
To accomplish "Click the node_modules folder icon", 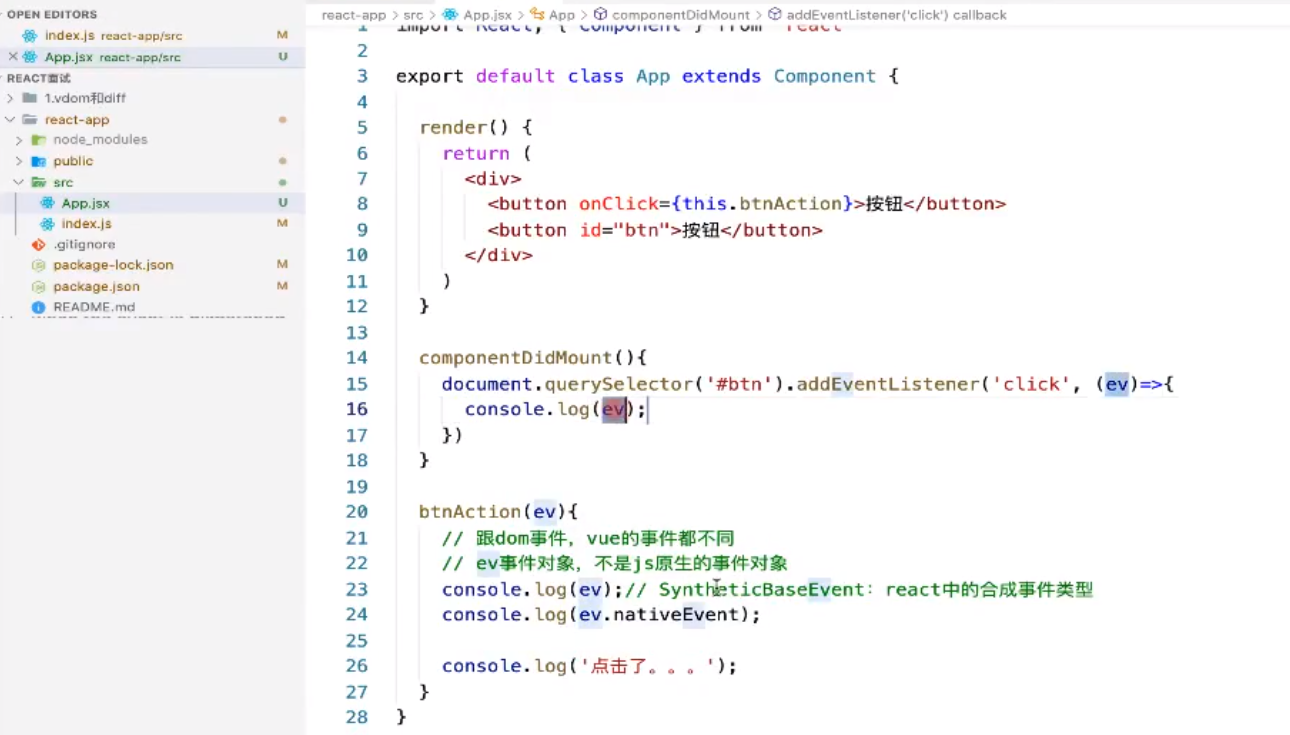I will coord(39,140).
